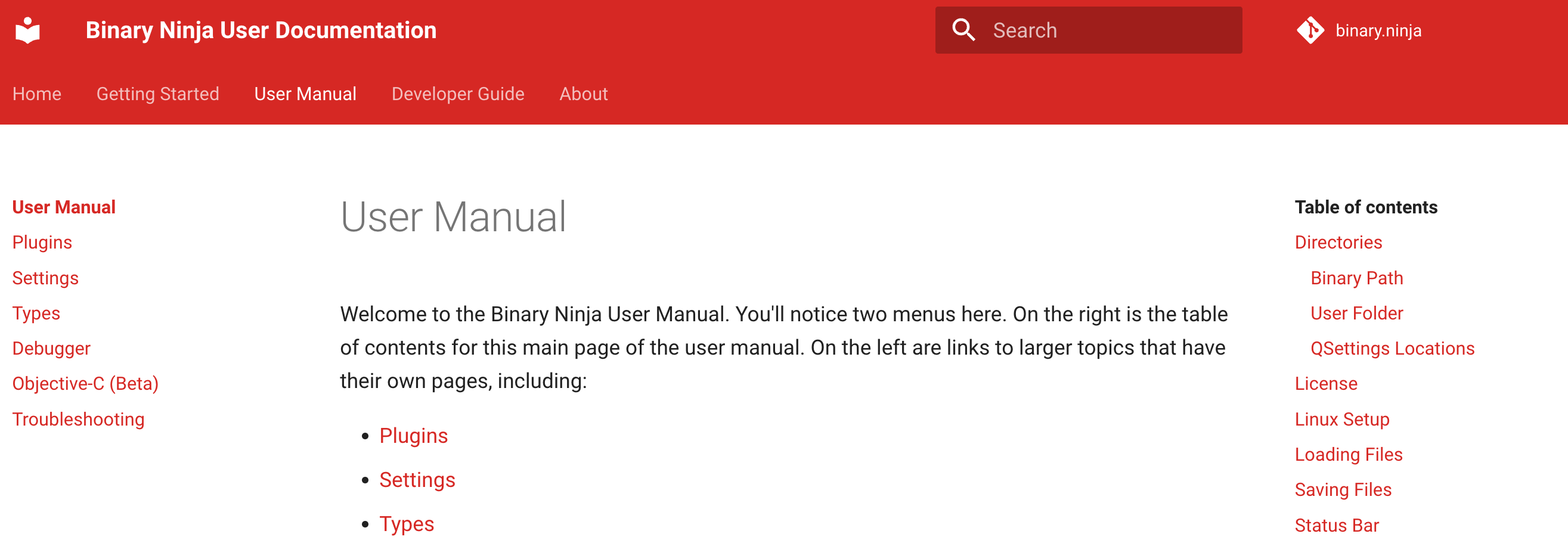The width and height of the screenshot is (1568, 540).
Task: Select User Manual in the left sidebar
Action: [64, 207]
